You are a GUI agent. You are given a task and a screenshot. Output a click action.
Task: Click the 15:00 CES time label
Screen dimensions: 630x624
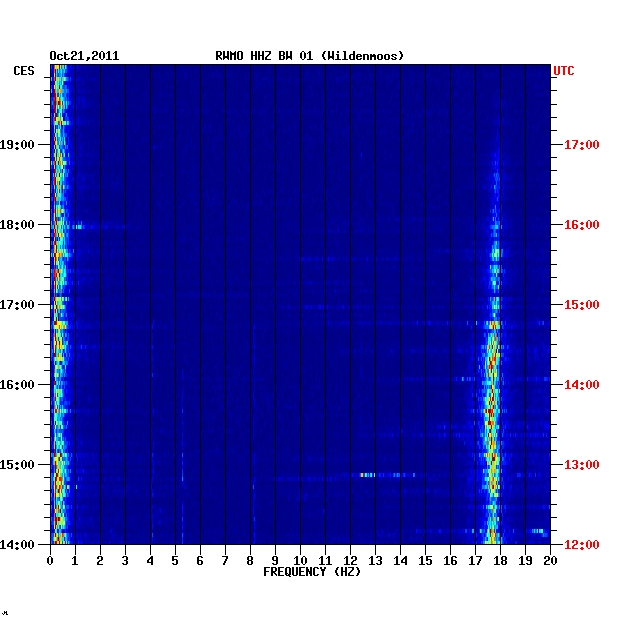coord(17,464)
